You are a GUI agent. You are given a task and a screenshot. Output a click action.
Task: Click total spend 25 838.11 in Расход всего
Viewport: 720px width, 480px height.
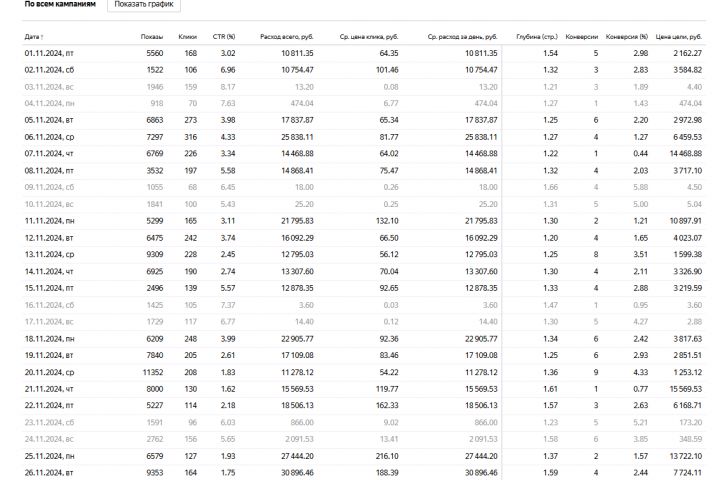pos(298,137)
